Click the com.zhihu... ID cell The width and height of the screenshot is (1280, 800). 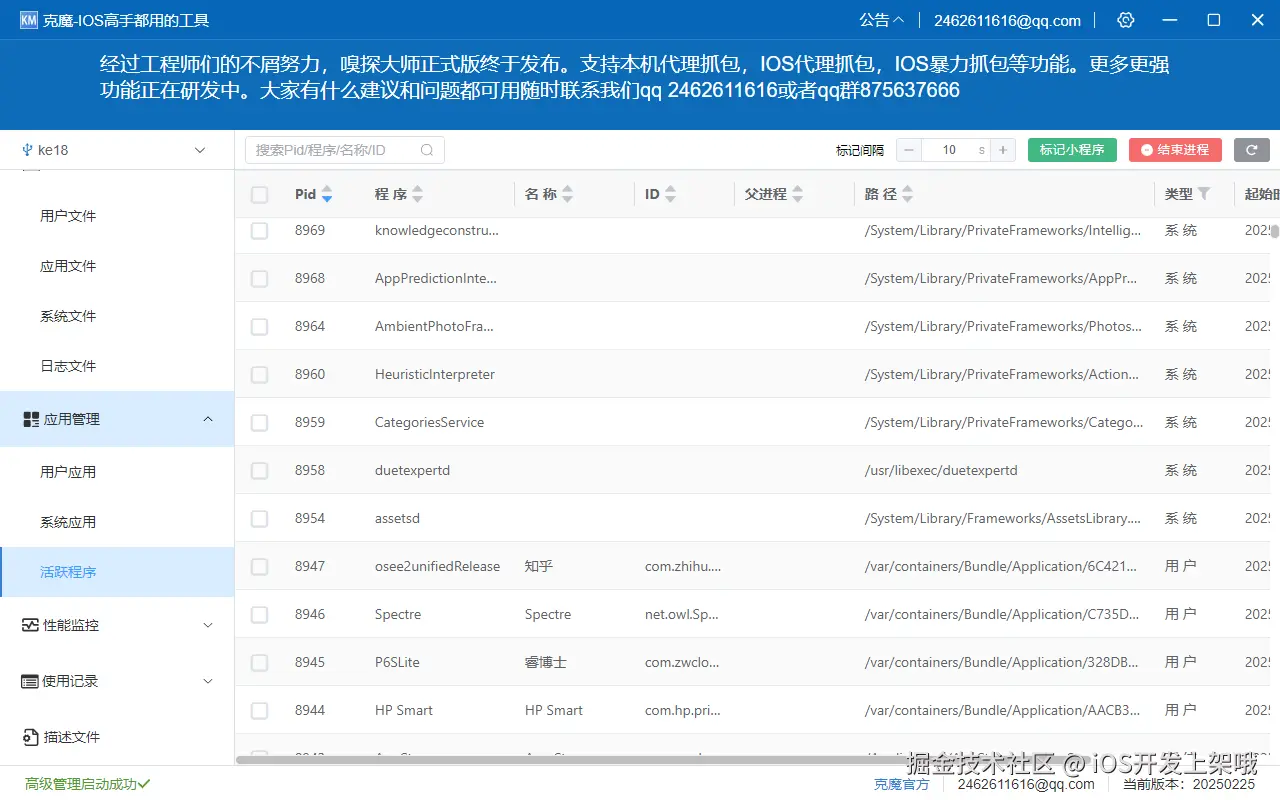pyautogui.click(x=683, y=566)
